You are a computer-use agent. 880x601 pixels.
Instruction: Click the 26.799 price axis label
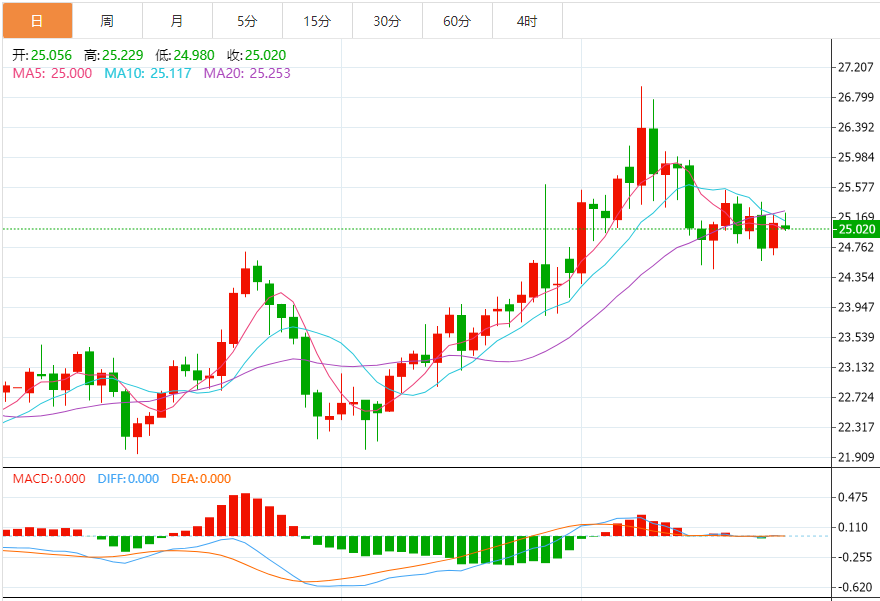click(x=856, y=97)
